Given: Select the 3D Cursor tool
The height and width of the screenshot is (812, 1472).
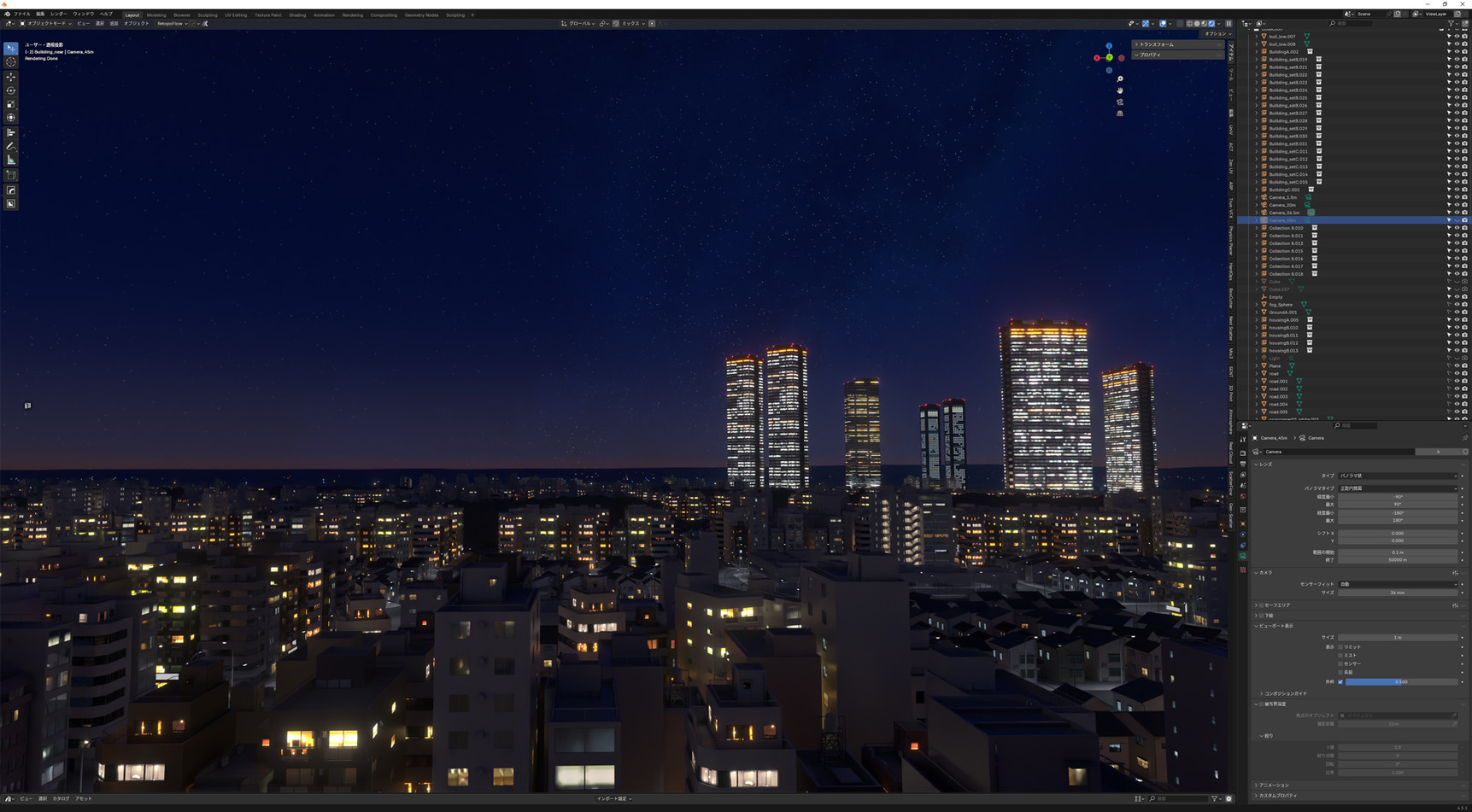Looking at the screenshot, I should pos(11,62).
